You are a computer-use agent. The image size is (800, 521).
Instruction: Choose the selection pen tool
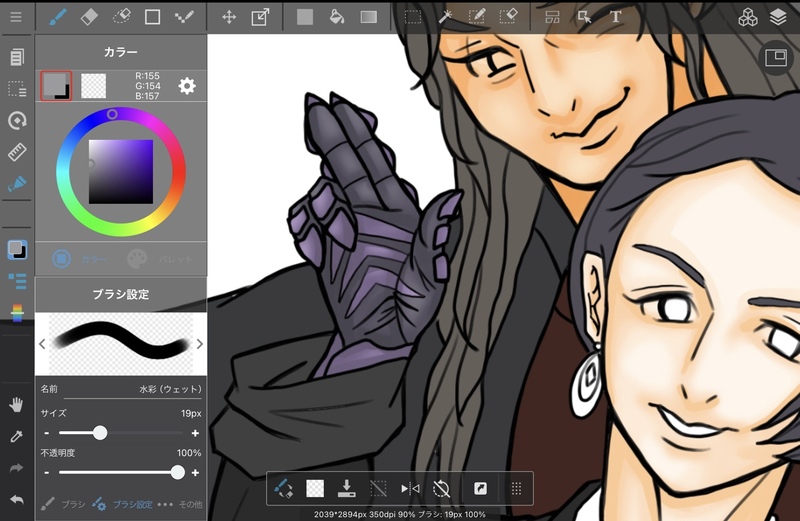point(477,17)
